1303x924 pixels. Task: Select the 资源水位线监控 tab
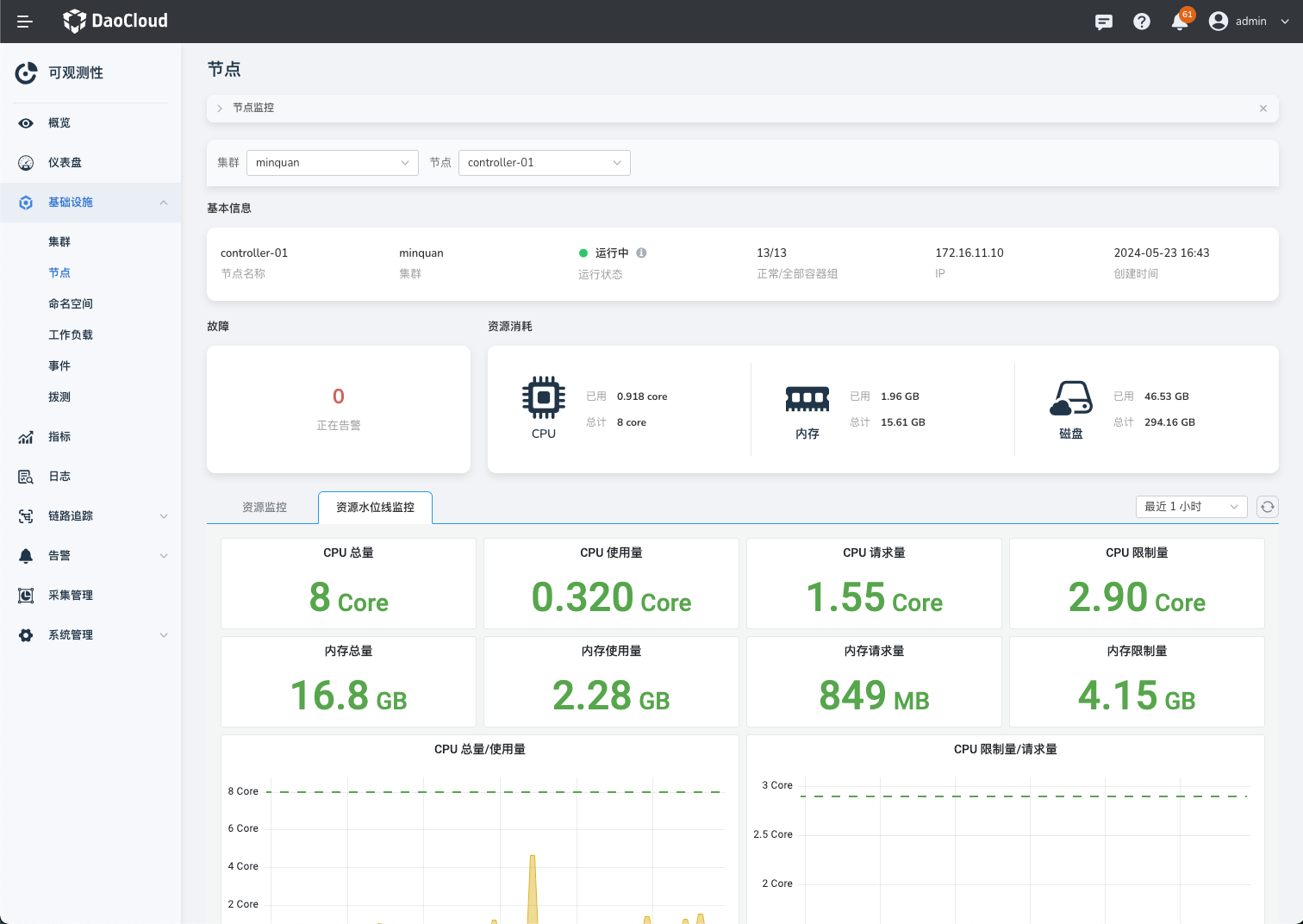point(375,508)
